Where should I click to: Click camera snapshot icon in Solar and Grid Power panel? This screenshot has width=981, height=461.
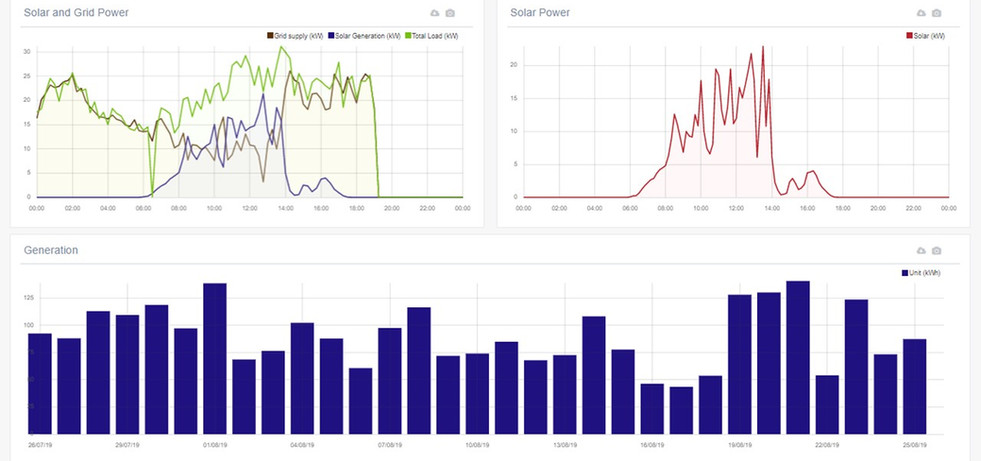pos(450,13)
